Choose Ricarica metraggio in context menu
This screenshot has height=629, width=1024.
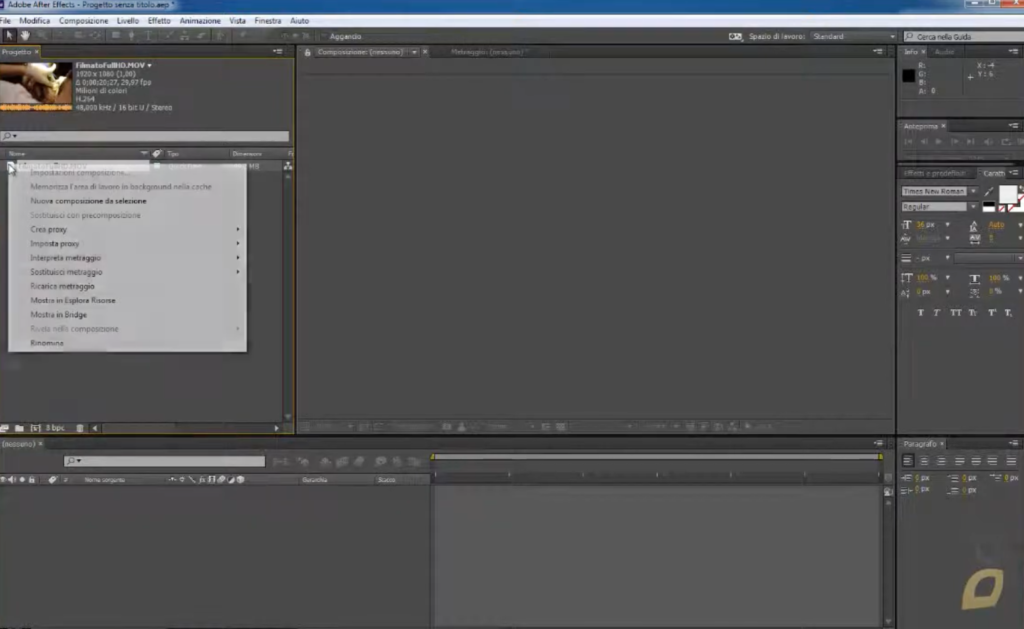[62, 287]
